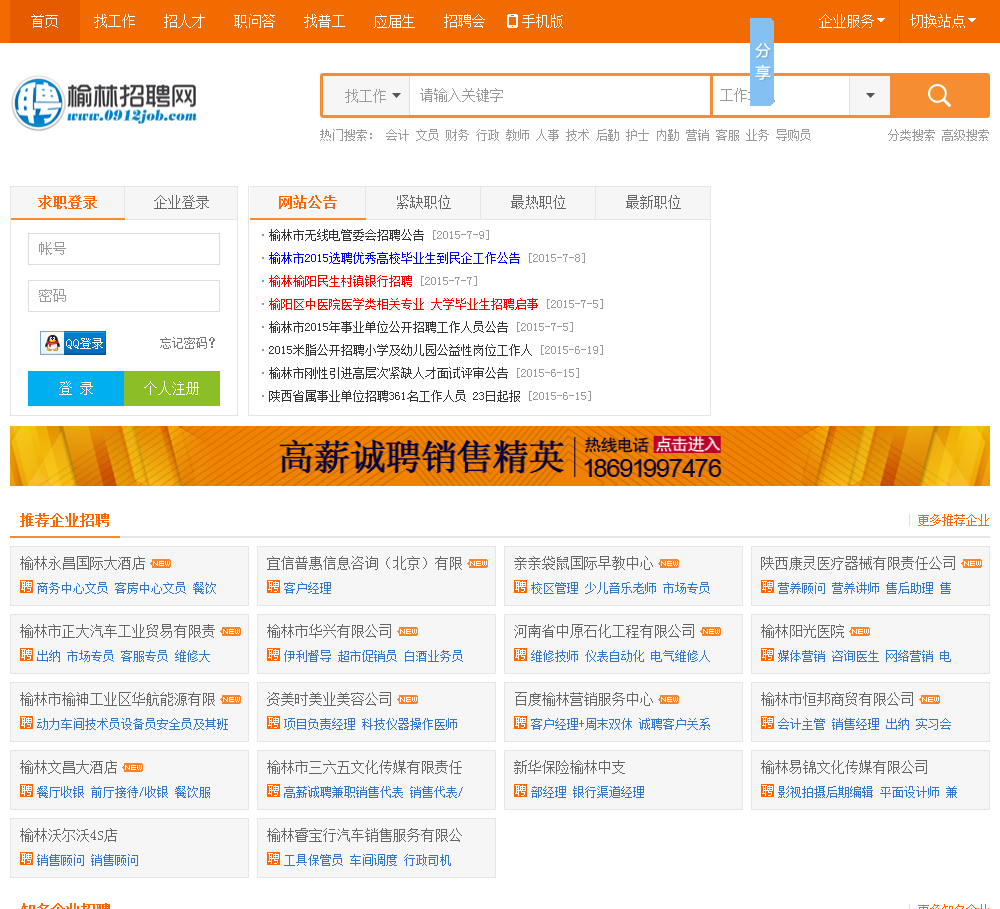Click the blue 分享 share tab
1000x909 pixels.
(x=762, y=62)
